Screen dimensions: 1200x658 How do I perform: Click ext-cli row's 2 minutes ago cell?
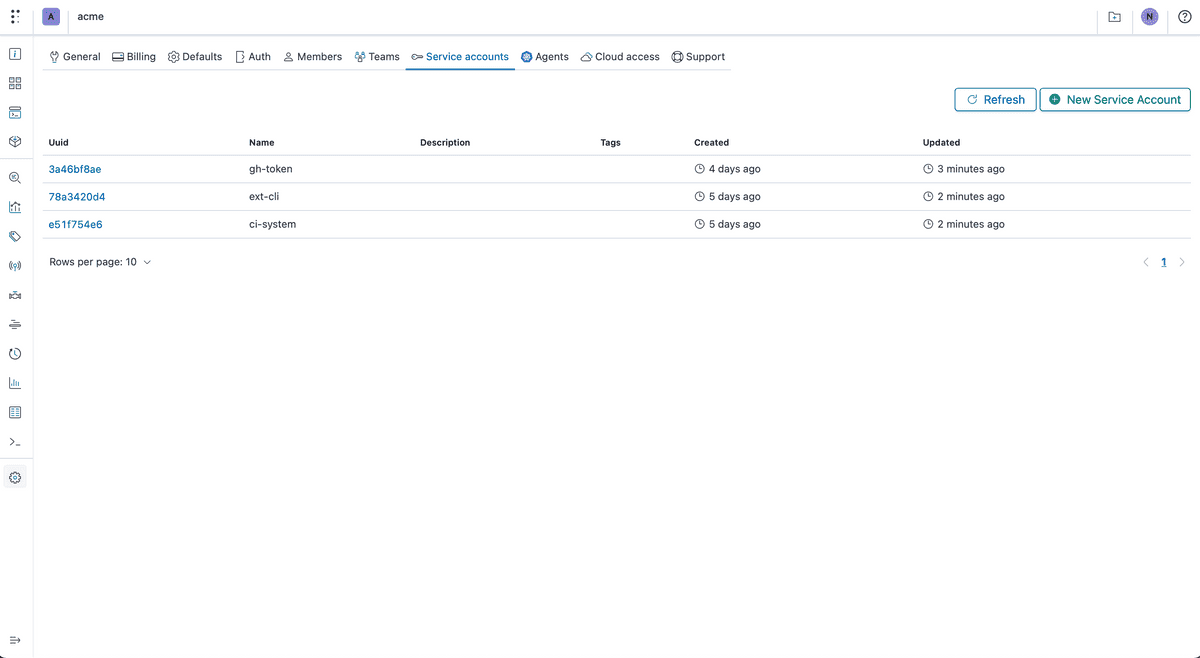click(x=964, y=197)
